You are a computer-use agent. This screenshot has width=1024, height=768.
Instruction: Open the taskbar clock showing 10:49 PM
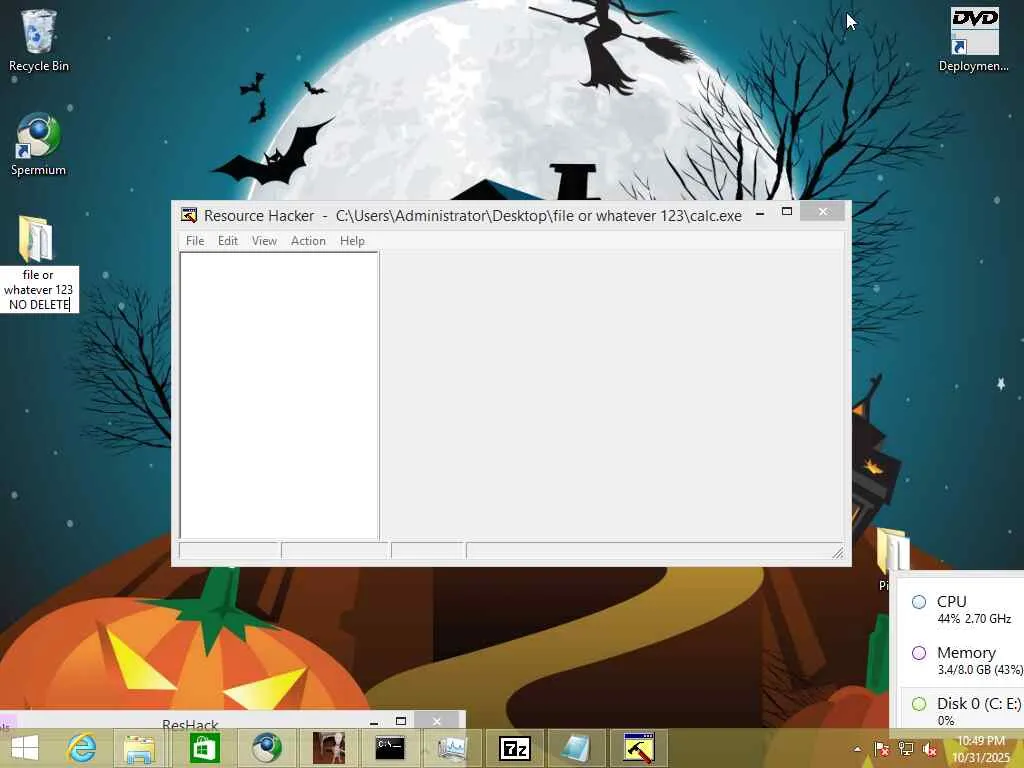[981, 749]
